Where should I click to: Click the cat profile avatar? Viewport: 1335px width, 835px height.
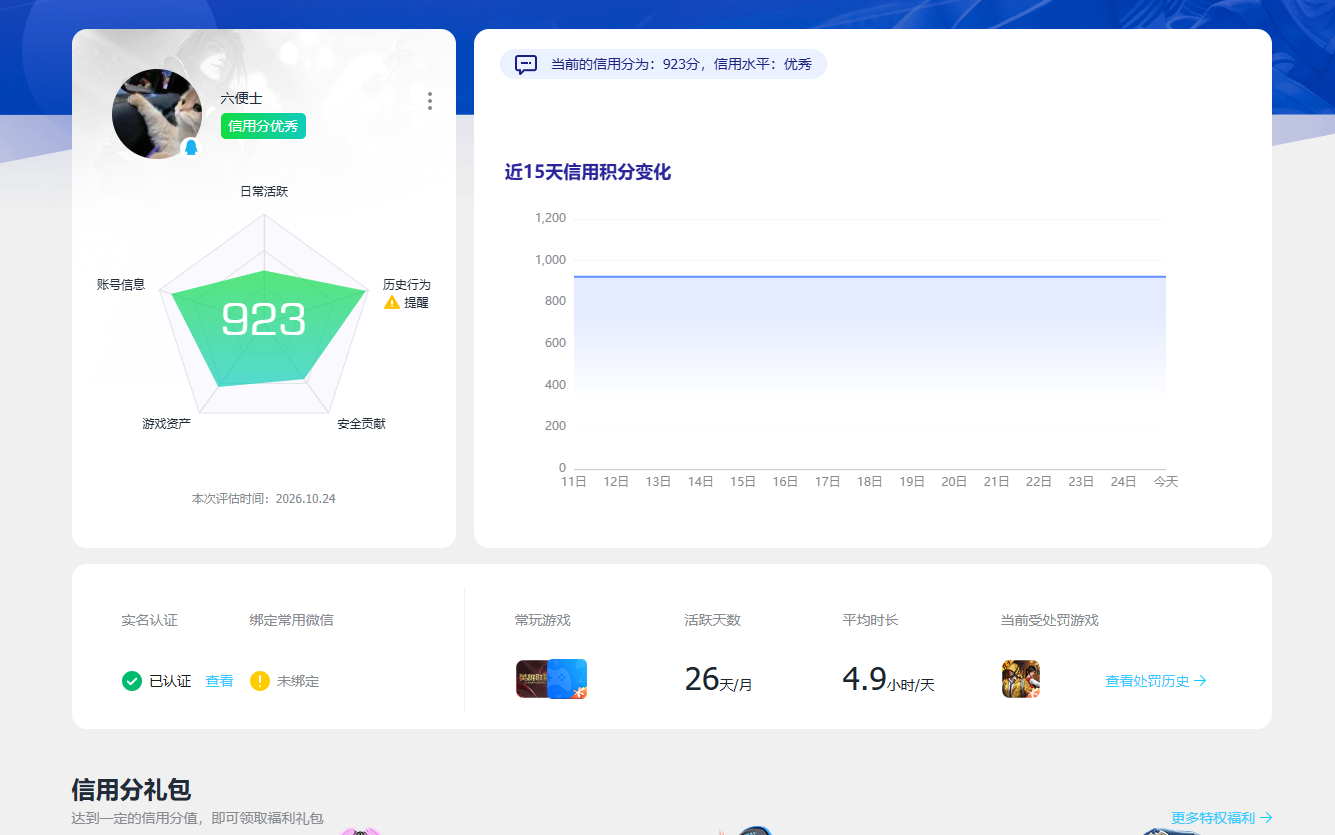click(157, 114)
